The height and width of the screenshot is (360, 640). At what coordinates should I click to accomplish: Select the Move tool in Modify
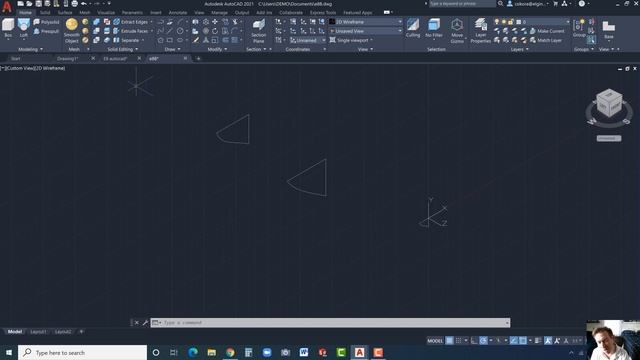click(x=215, y=22)
